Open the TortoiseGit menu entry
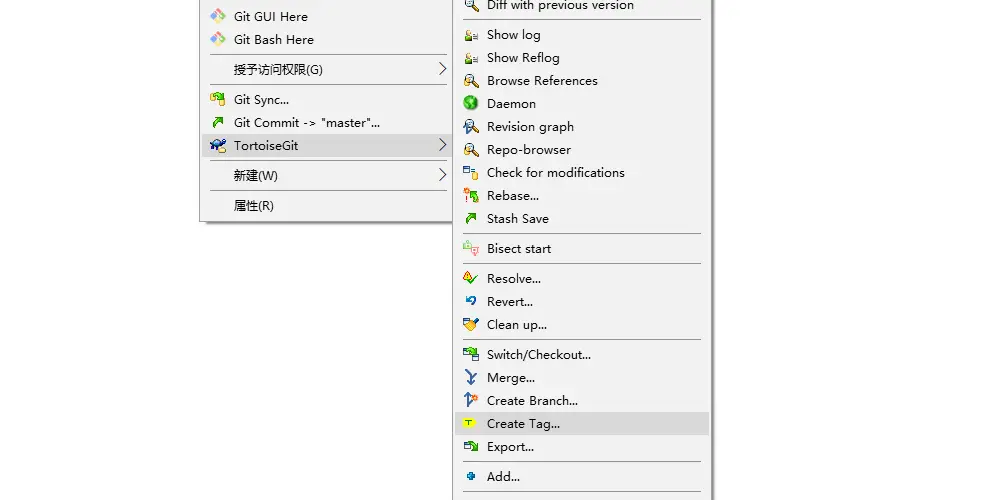Screen dimensions: 1000x500 [326, 145]
